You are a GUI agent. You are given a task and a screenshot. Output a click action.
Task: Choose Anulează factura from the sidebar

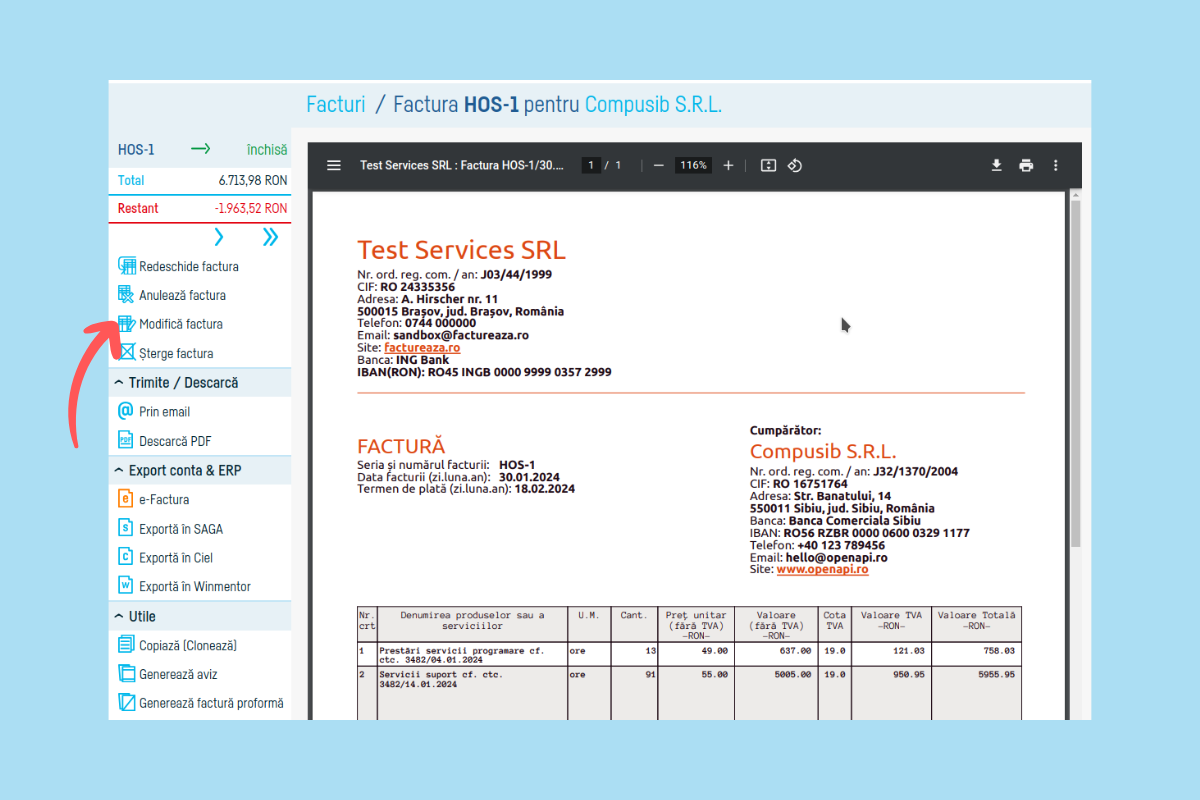[182, 295]
